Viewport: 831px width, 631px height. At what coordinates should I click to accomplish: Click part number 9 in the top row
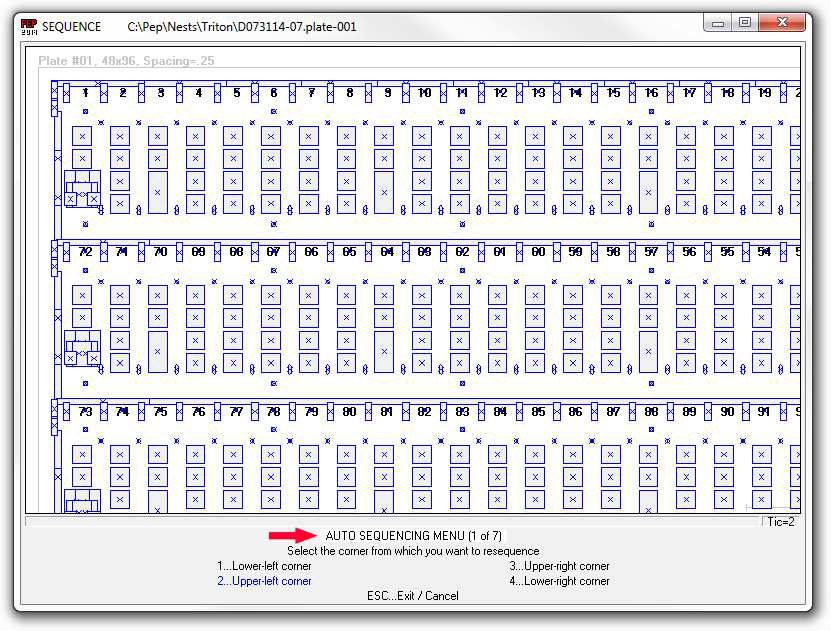387,93
